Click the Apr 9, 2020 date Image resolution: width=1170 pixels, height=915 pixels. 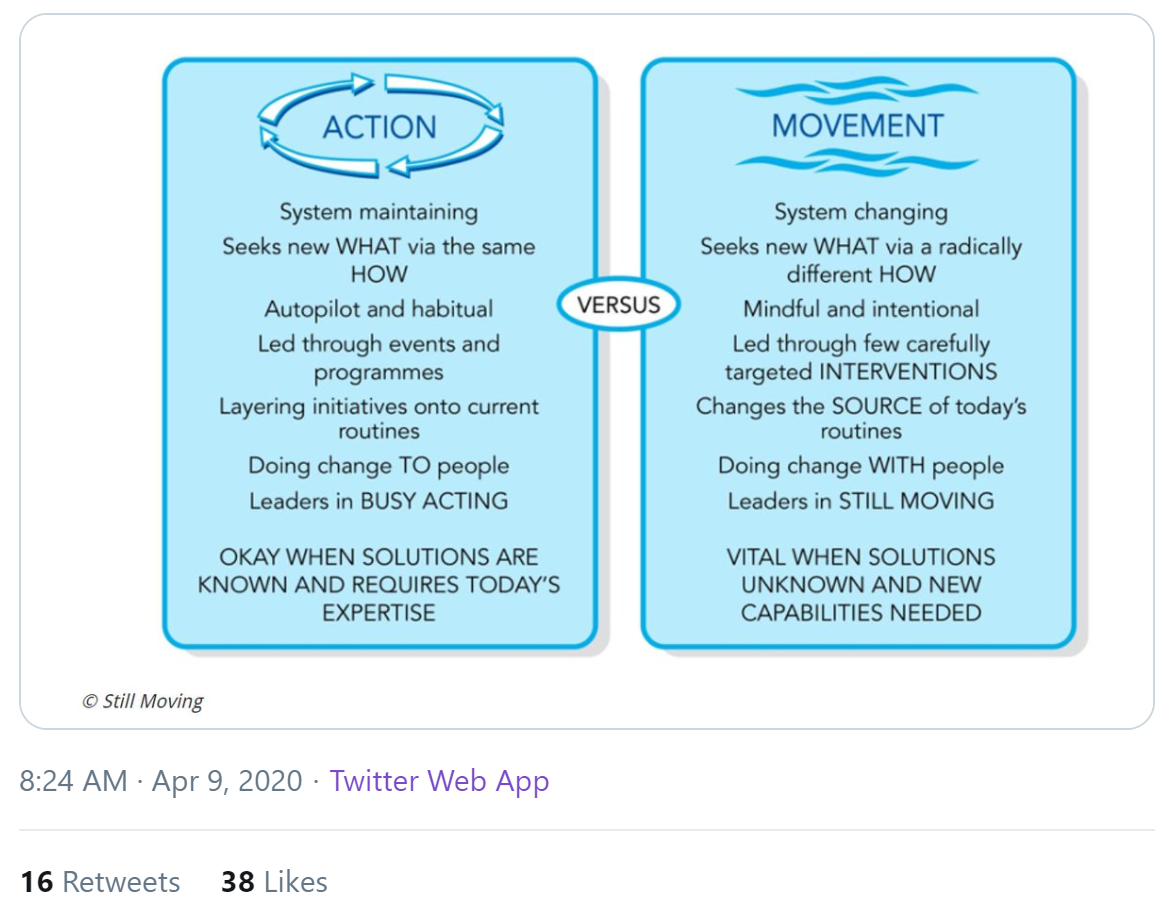point(227,781)
